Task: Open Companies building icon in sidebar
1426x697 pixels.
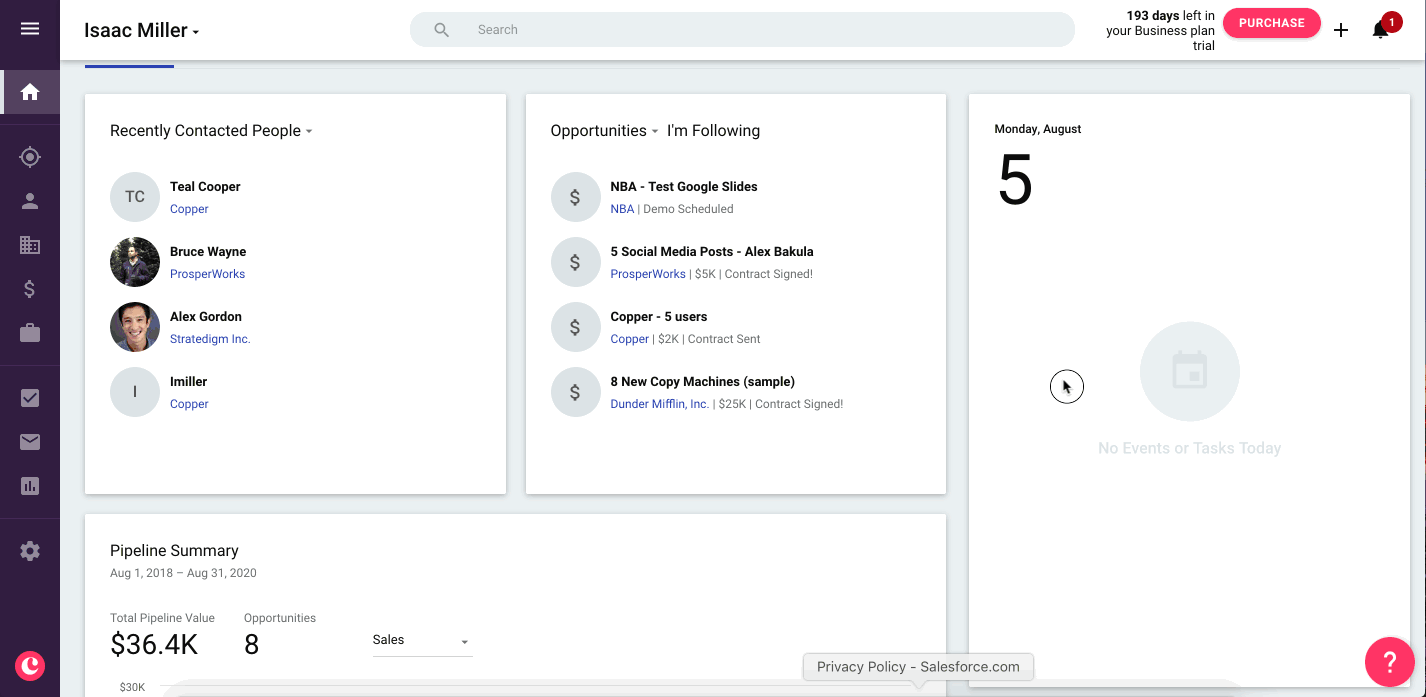Action: 30,245
